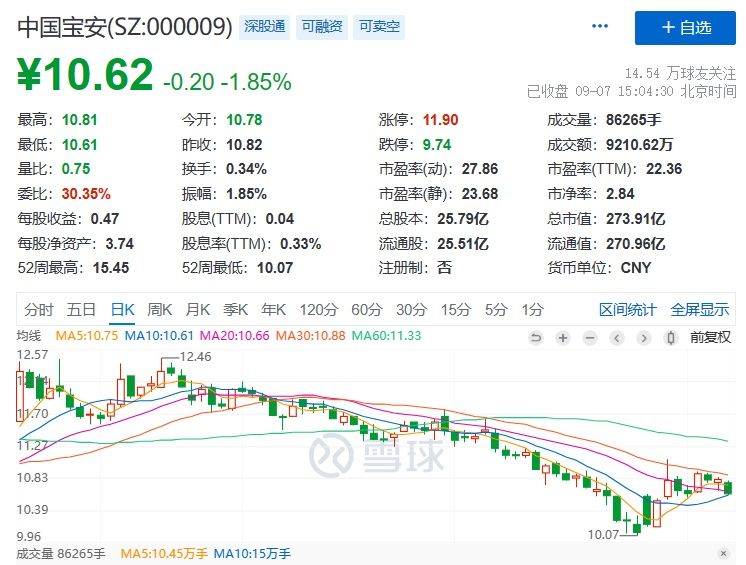Click the 总市值 value 273.91亿
The width and height of the screenshot is (746, 565).
[635, 219]
